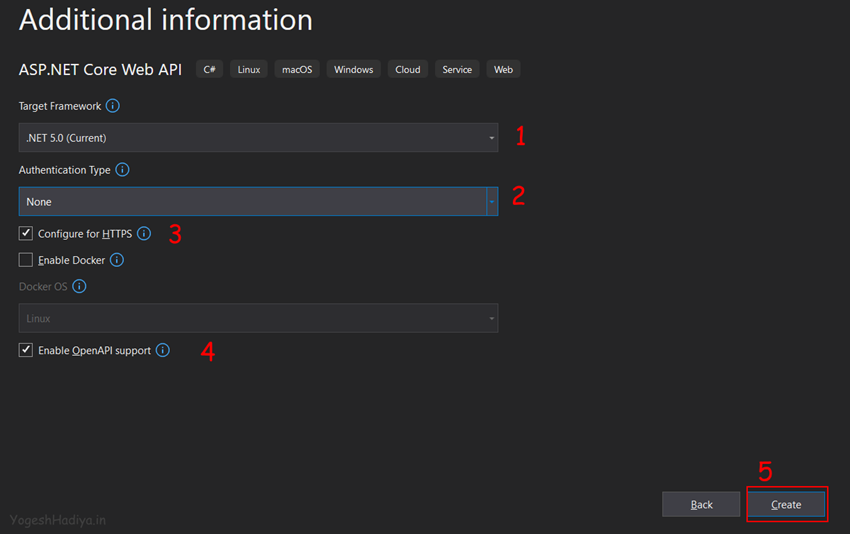Click info icon beside Enable OpenAPI support
Screen dimensions: 850x534
pyautogui.click(x=163, y=351)
